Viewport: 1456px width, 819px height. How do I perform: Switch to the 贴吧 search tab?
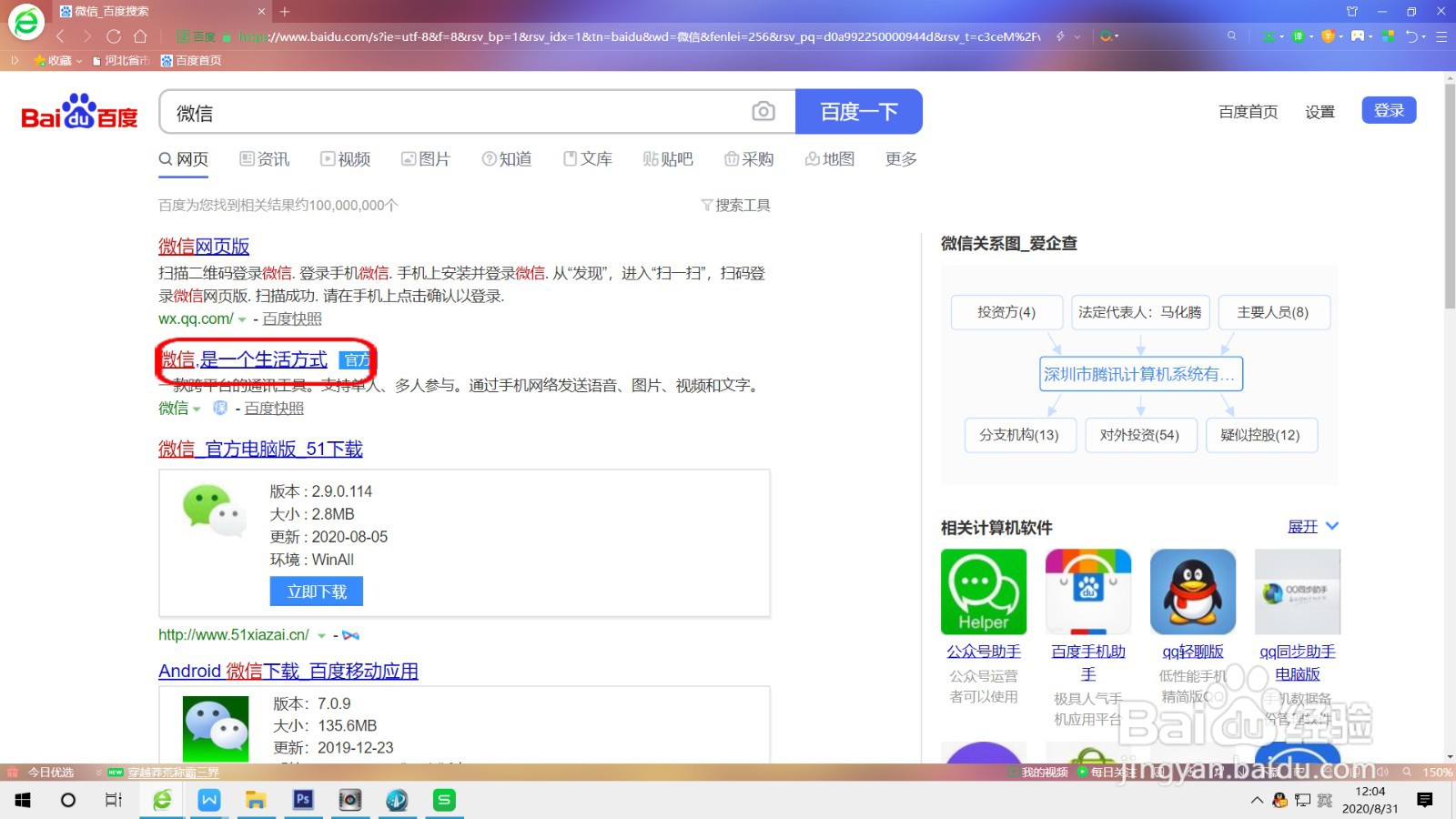pos(668,158)
